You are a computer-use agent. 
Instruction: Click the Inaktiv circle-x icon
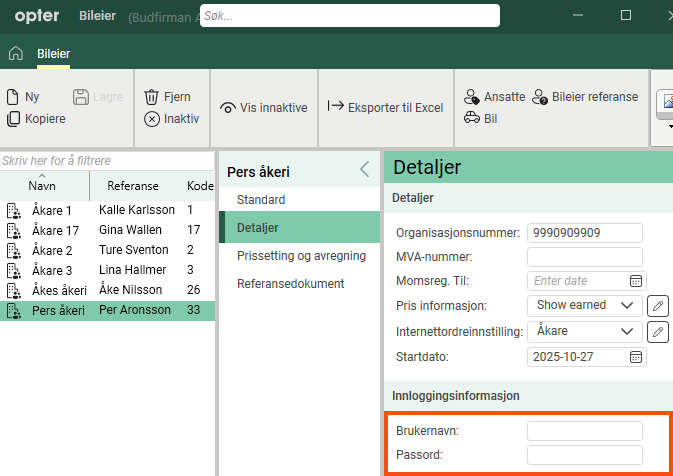click(152, 119)
